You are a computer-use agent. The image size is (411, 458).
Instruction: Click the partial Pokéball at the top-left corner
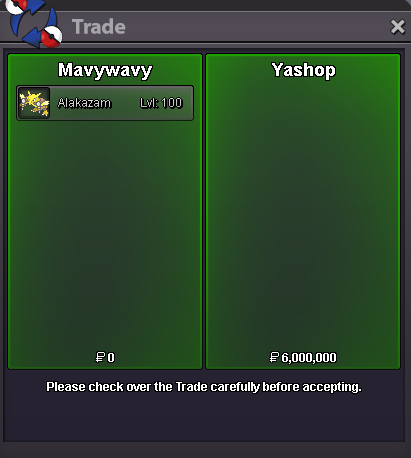15,7
